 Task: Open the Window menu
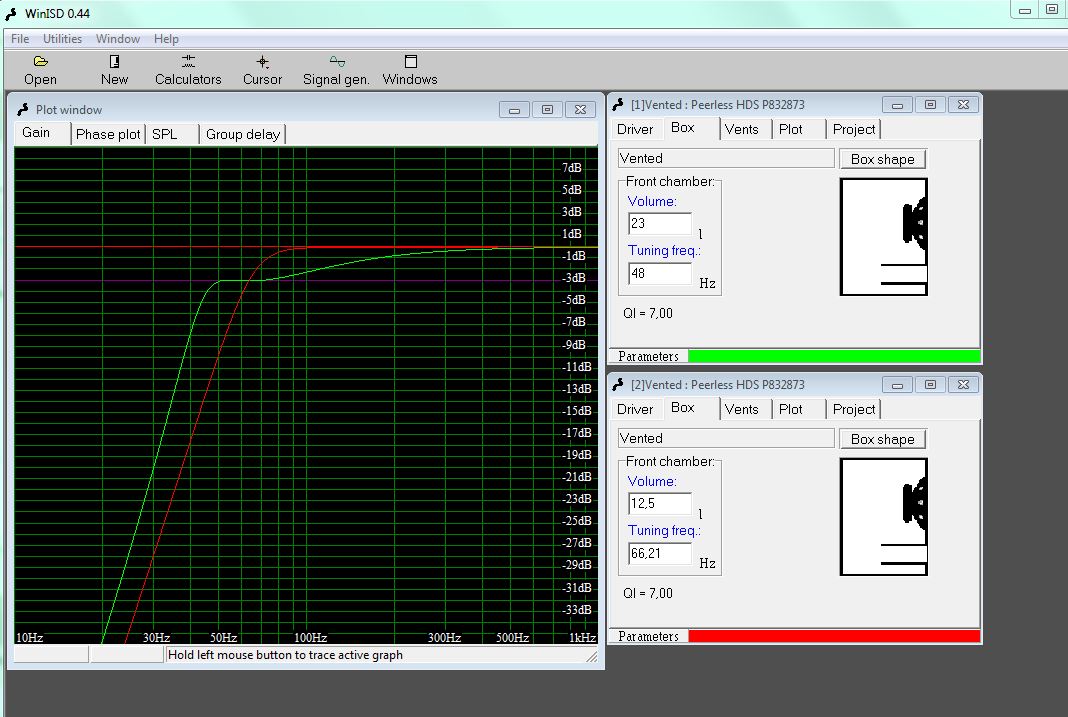(118, 39)
